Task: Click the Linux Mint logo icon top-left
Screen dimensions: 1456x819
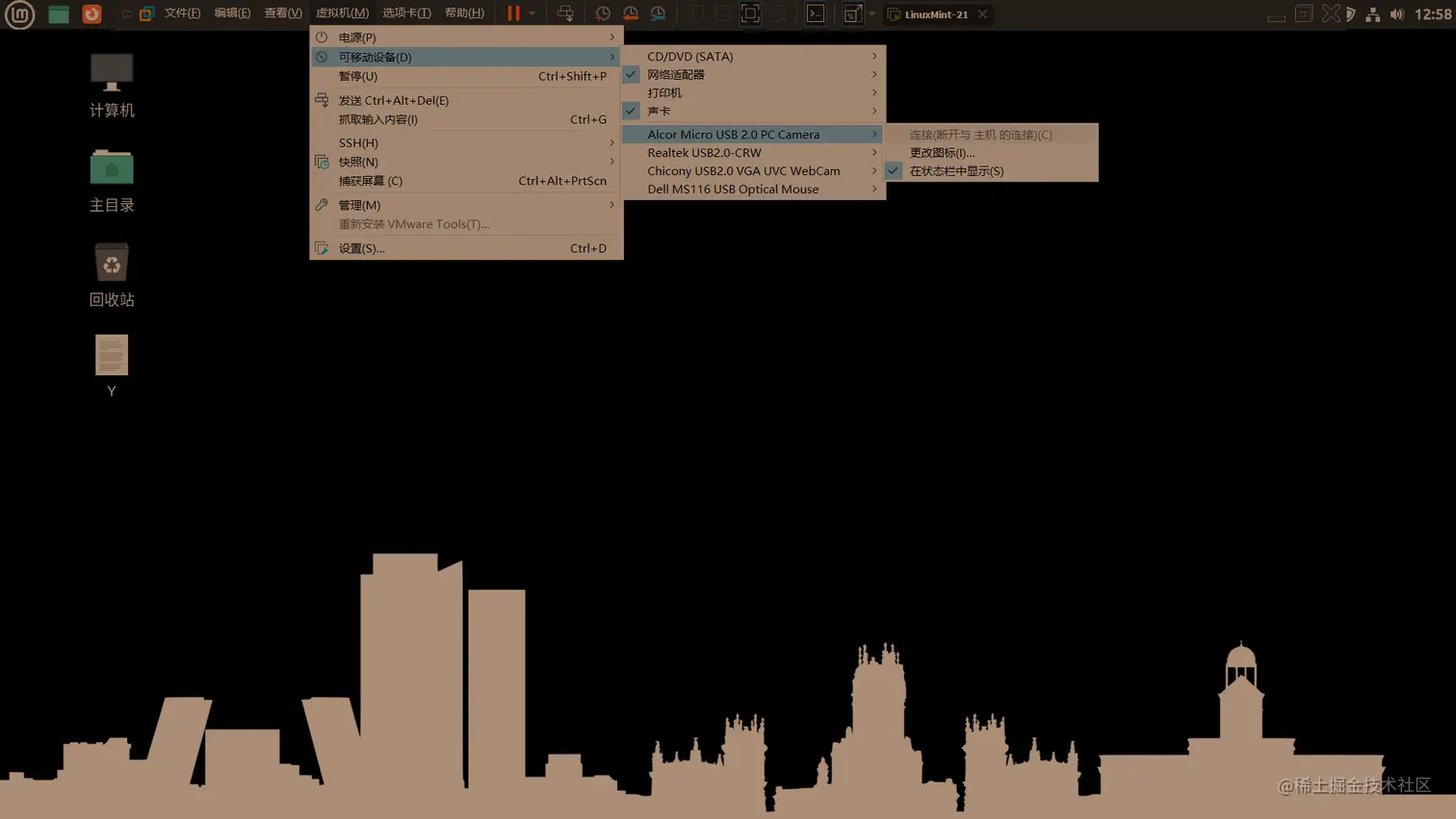Action: (x=19, y=13)
